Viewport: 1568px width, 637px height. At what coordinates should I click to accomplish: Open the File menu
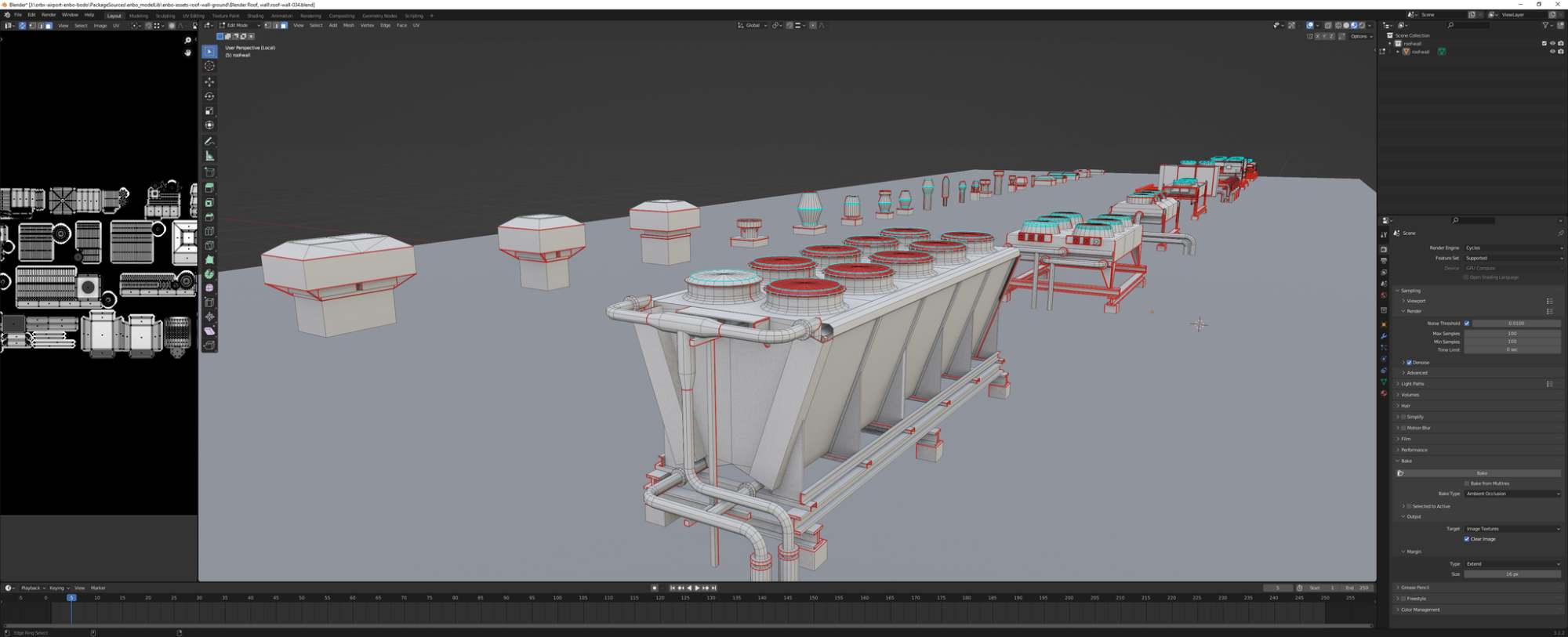(18, 15)
